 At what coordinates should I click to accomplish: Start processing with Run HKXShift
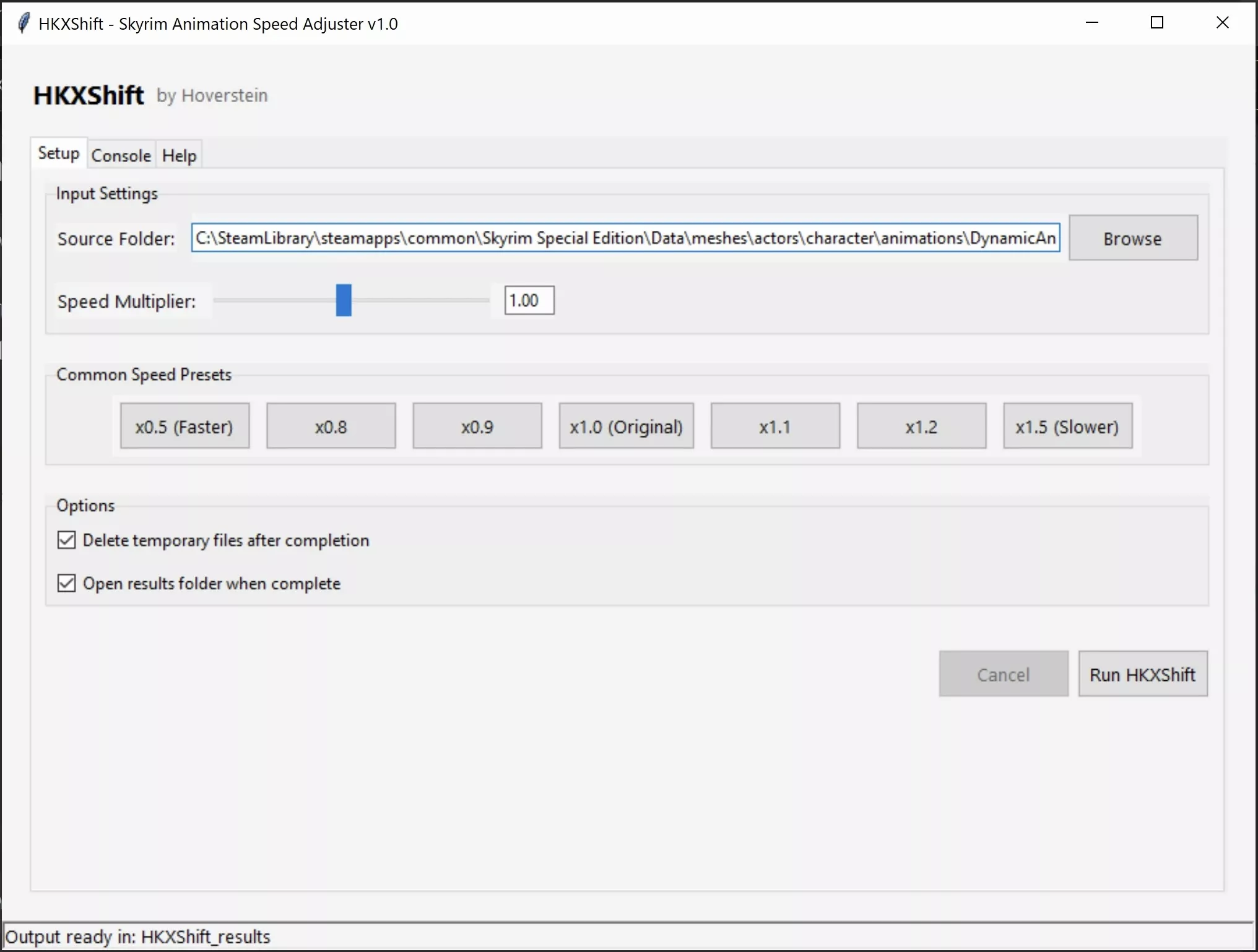pyautogui.click(x=1143, y=673)
